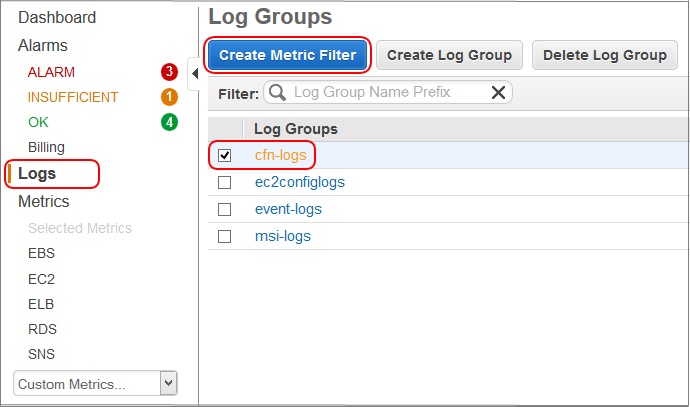The width and height of the screenshot is (690, 407).
Task: Click the Delete Log Group button
Action: (604, 55)
